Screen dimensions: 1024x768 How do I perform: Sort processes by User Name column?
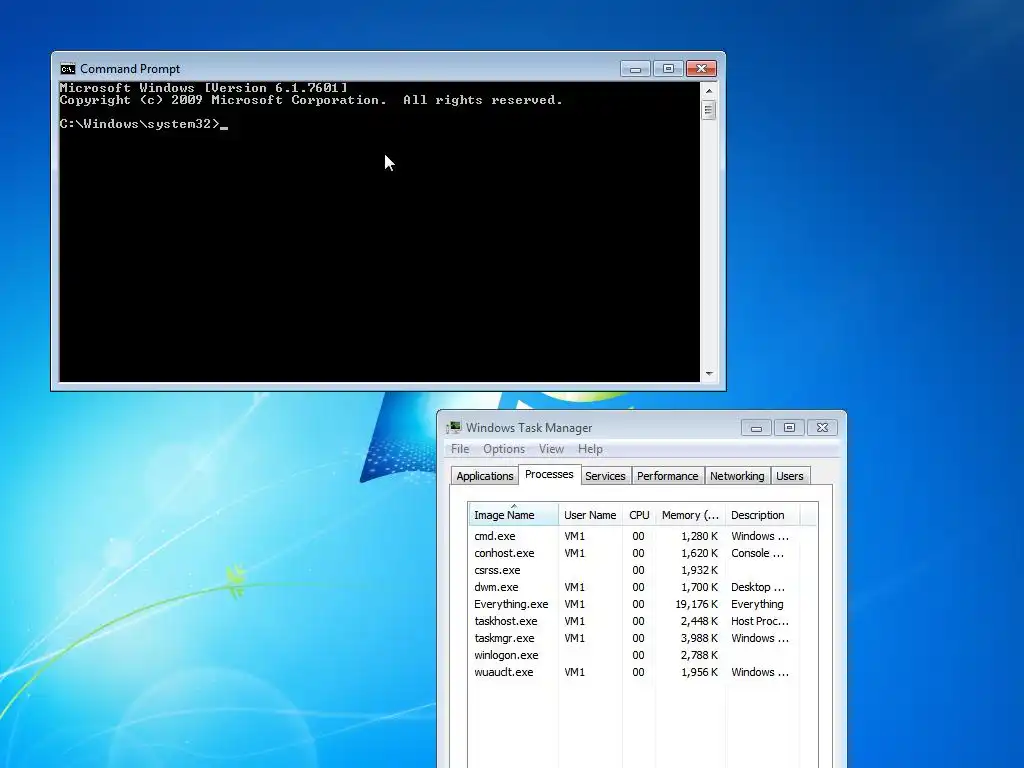pos(590,515)
